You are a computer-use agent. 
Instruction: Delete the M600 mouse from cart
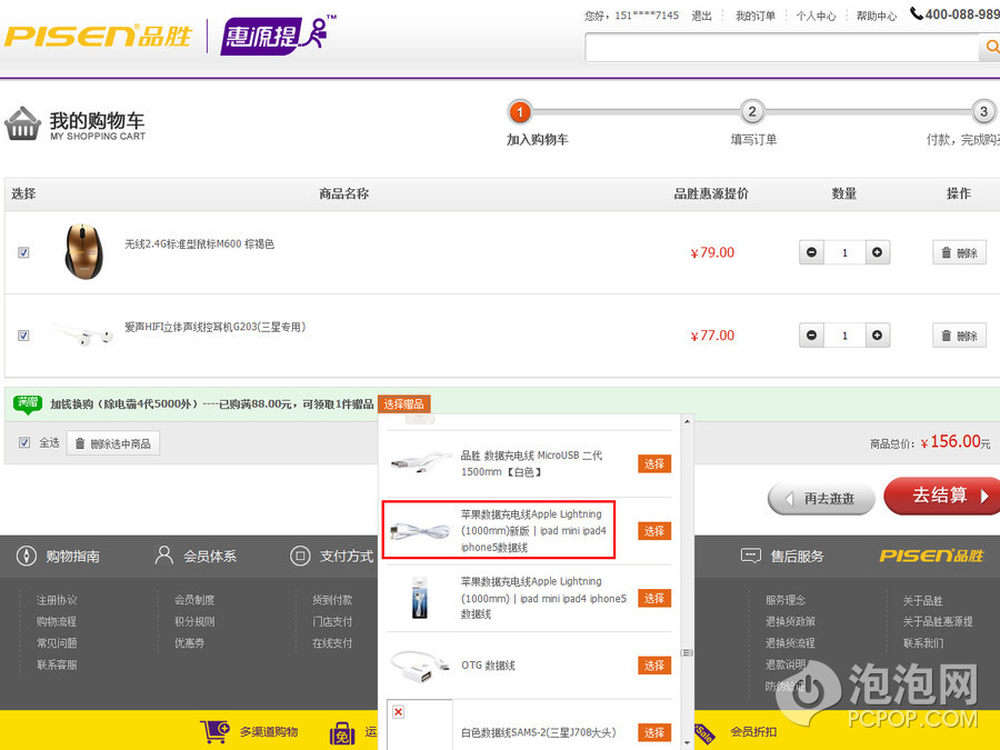(x=959, y=253)
